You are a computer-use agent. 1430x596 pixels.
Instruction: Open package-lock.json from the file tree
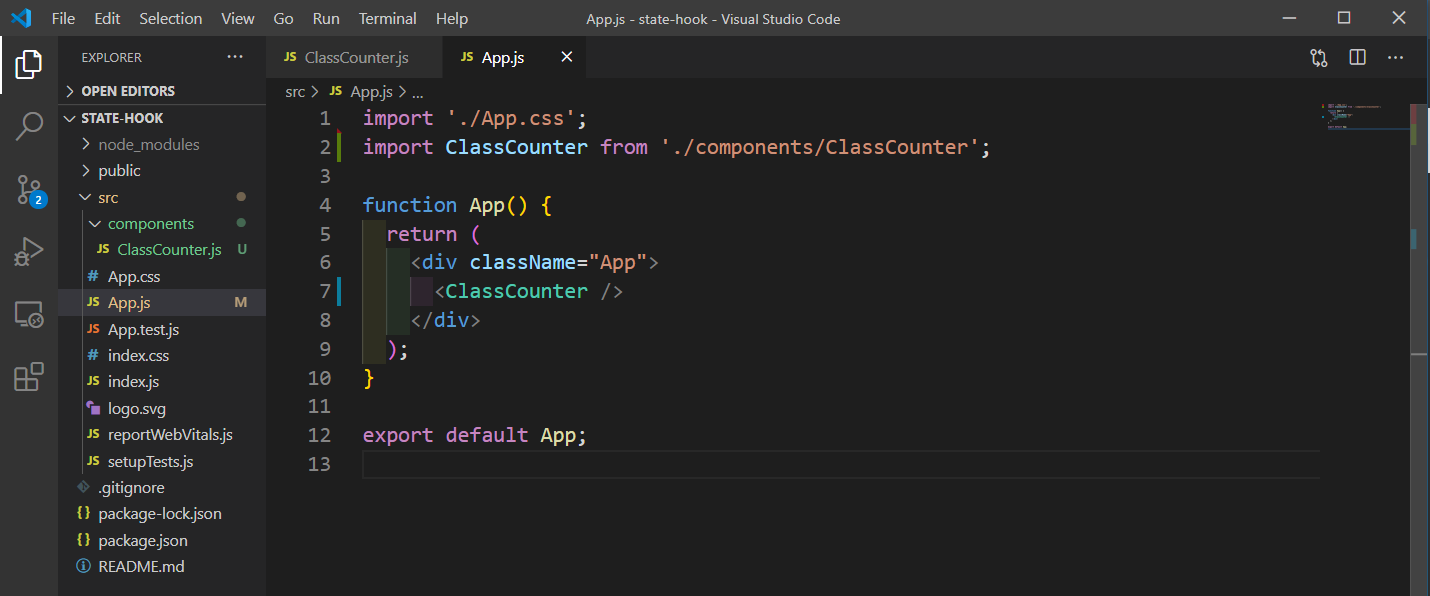(162, 513)
